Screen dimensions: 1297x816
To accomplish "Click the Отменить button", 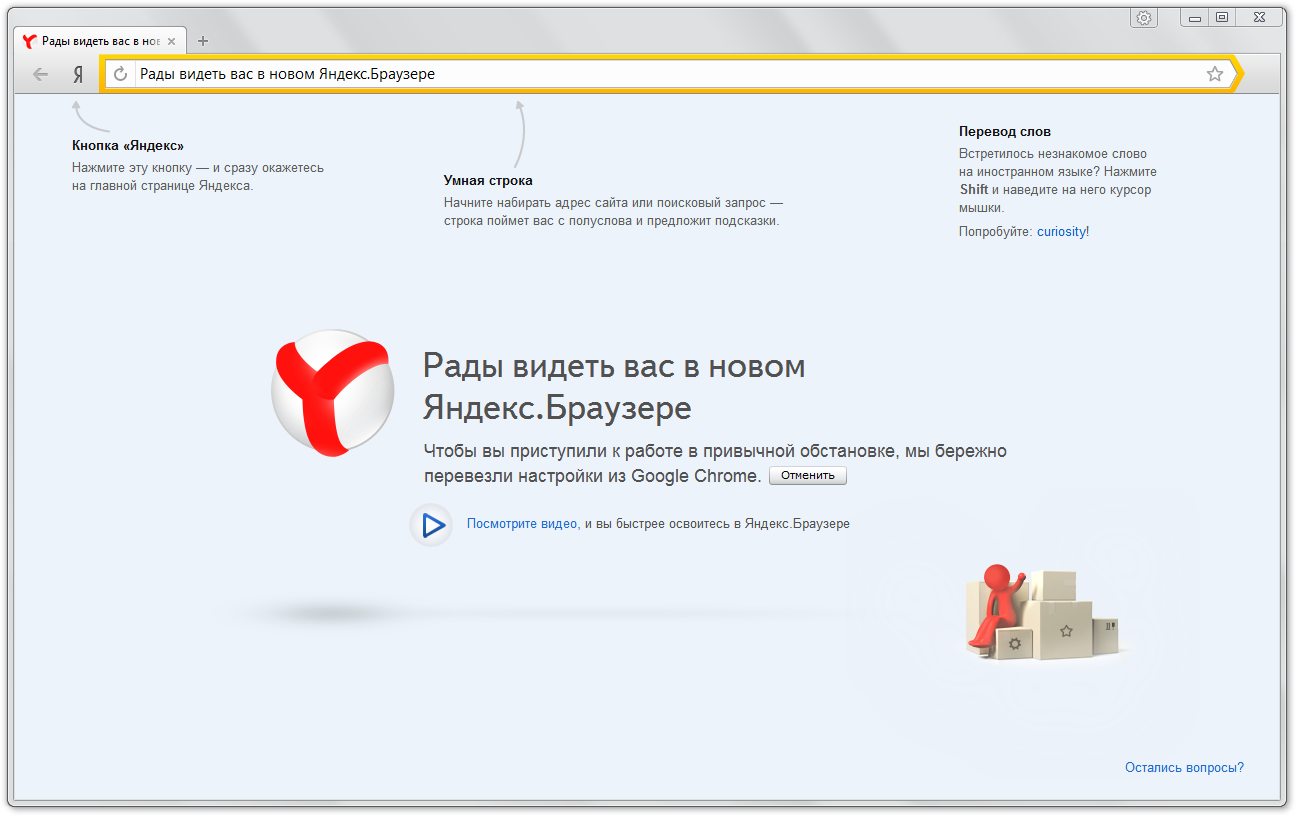I will click(x=808, y=476).
